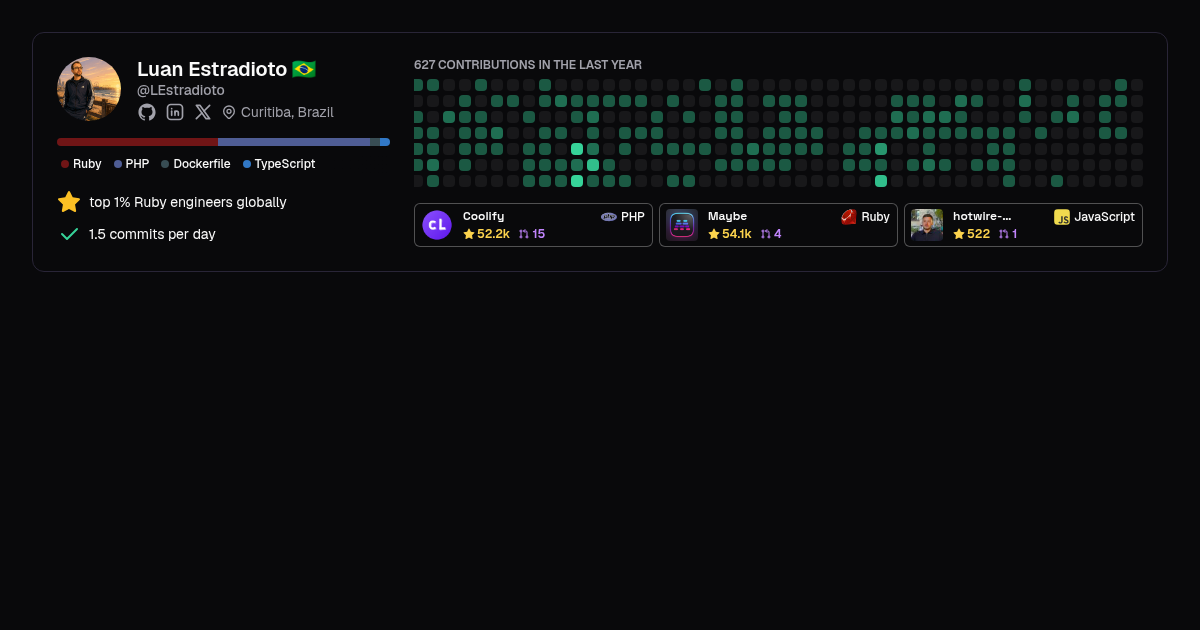Click the gold star beside top 1% Ruby engineers
The image size is (1200, 630).
point(69,202)
